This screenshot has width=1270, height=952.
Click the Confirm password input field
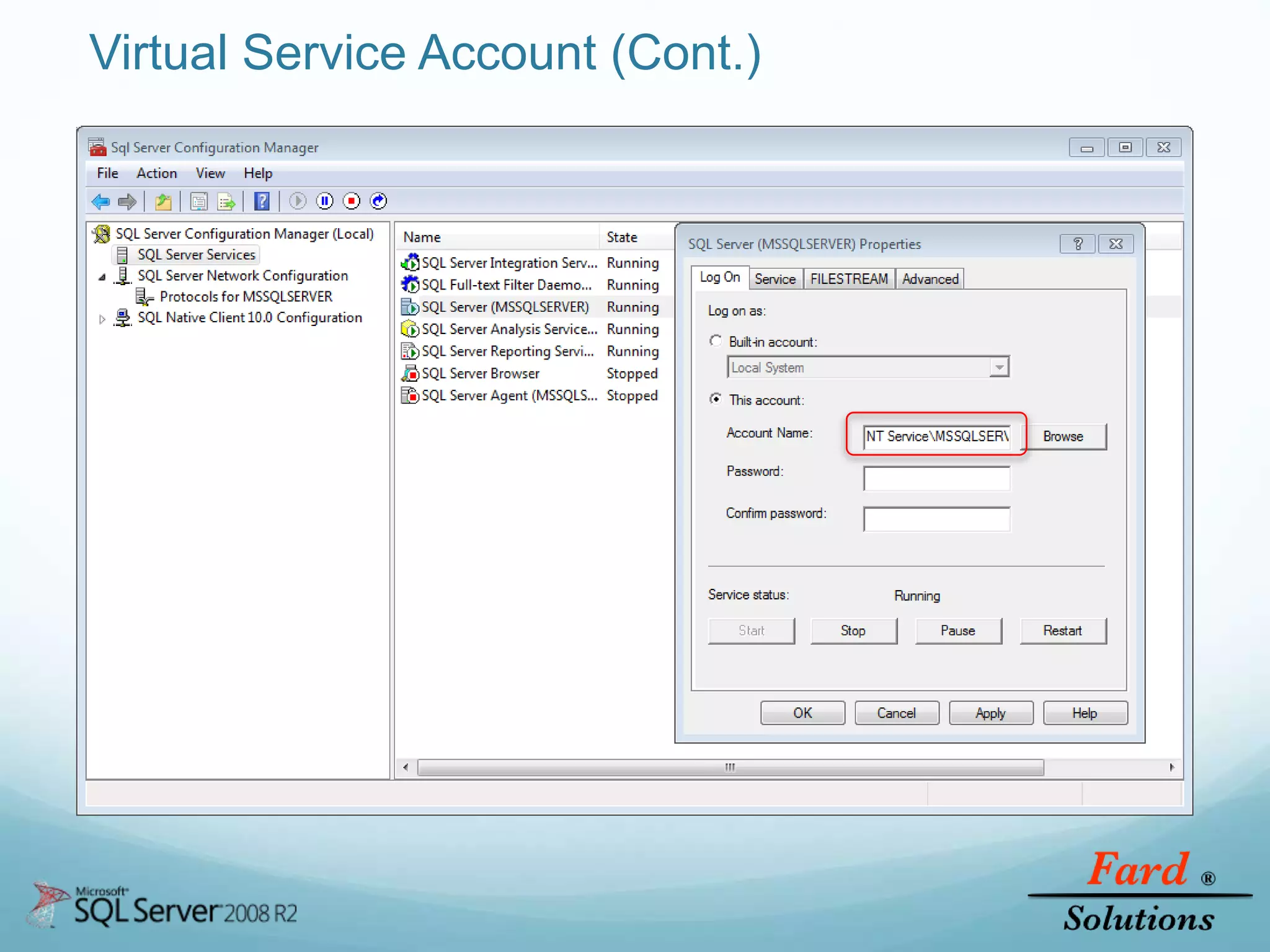936,519
